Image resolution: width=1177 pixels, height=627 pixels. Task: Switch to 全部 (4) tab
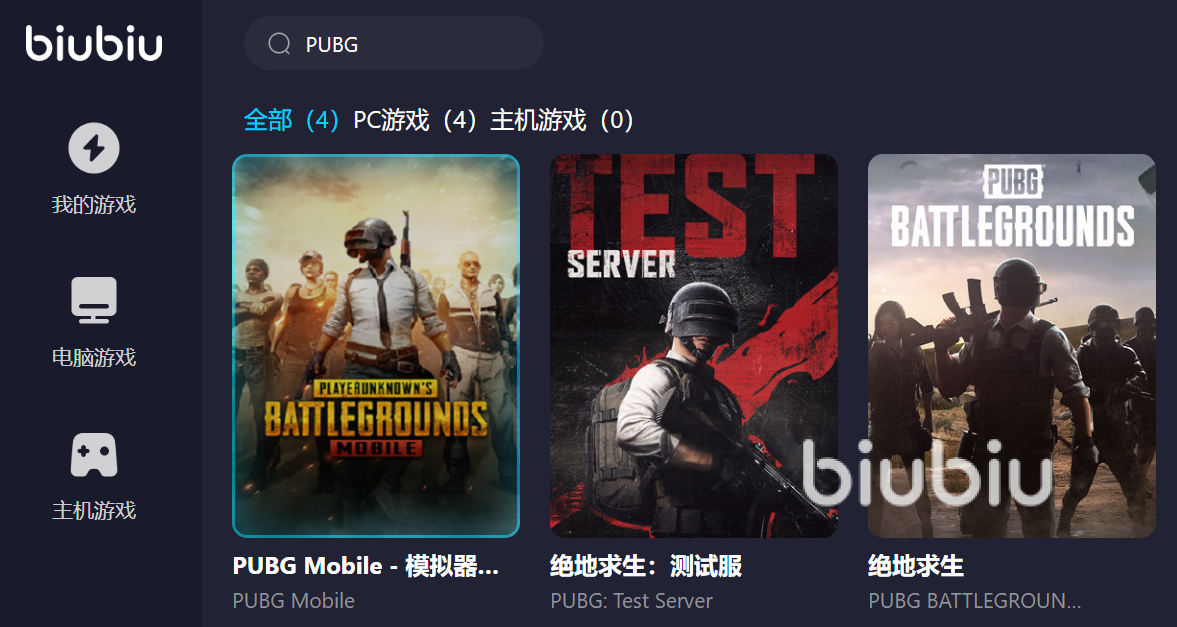pyautogui.click(x=291, y=120)
